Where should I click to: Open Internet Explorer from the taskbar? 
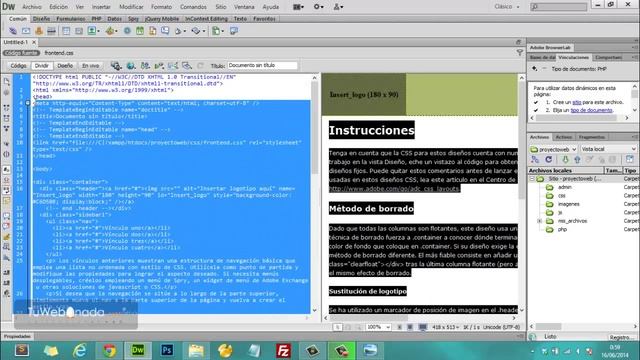80,351
